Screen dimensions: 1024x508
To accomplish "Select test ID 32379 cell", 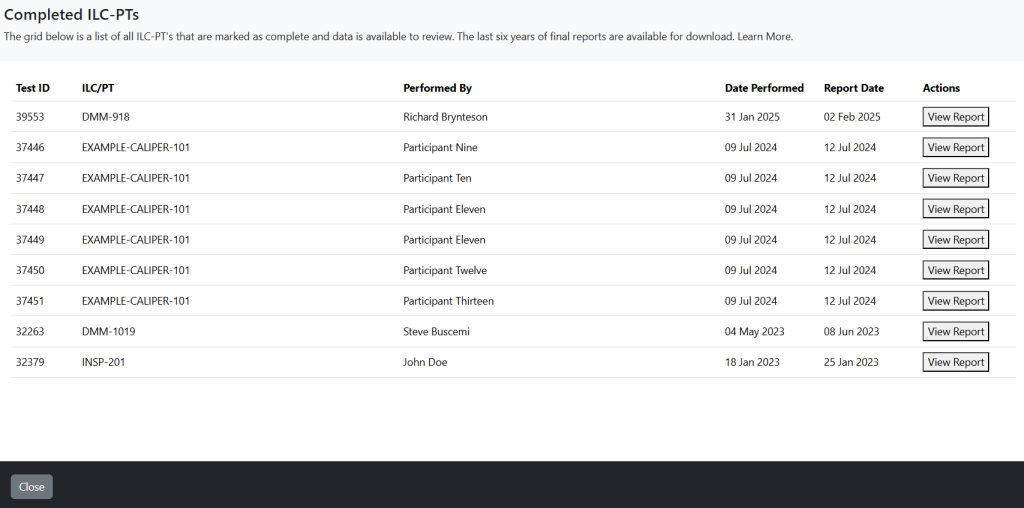I will tap(30, 362).
